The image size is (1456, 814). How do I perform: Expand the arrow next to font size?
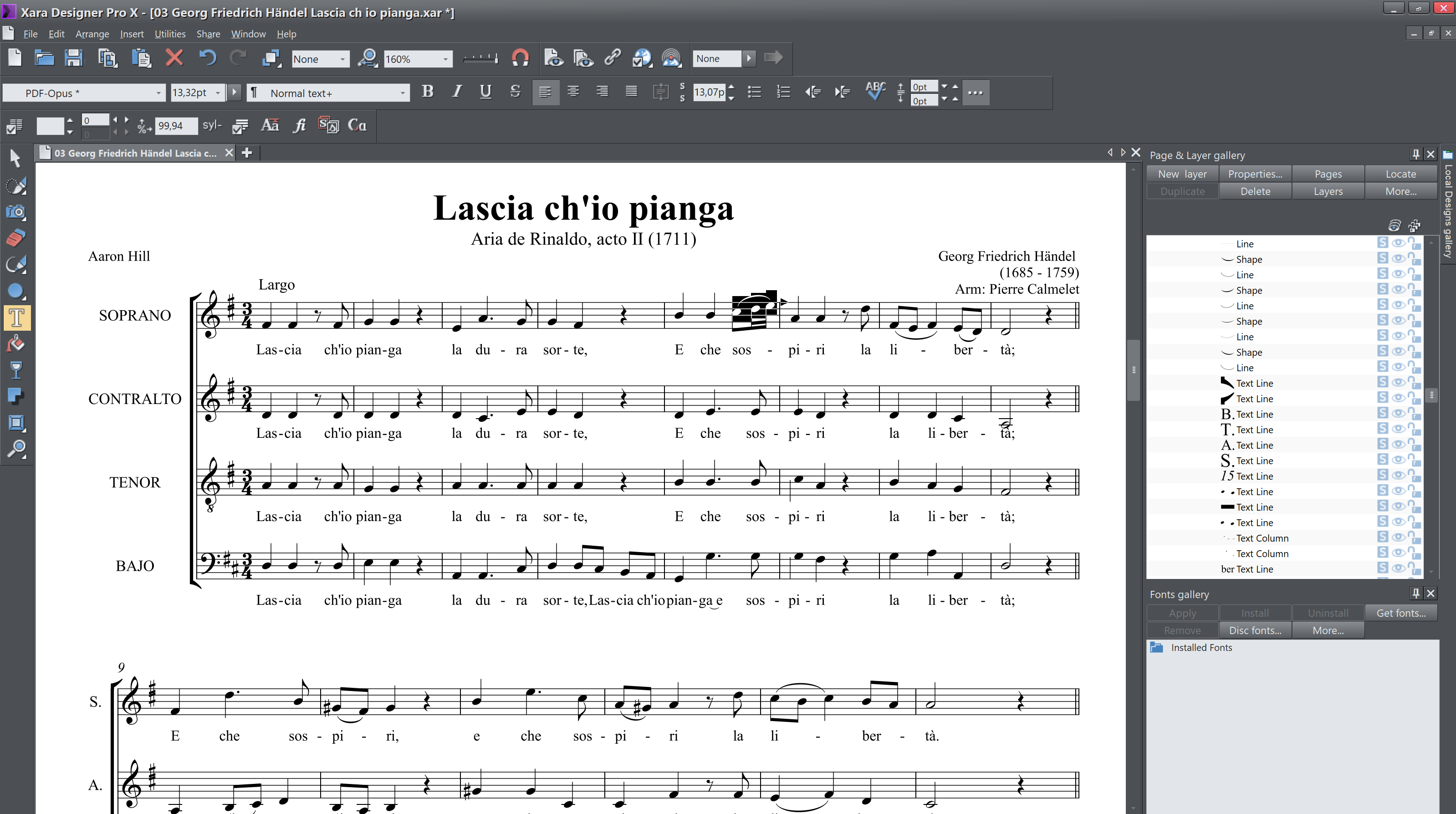tap(234, 92)
